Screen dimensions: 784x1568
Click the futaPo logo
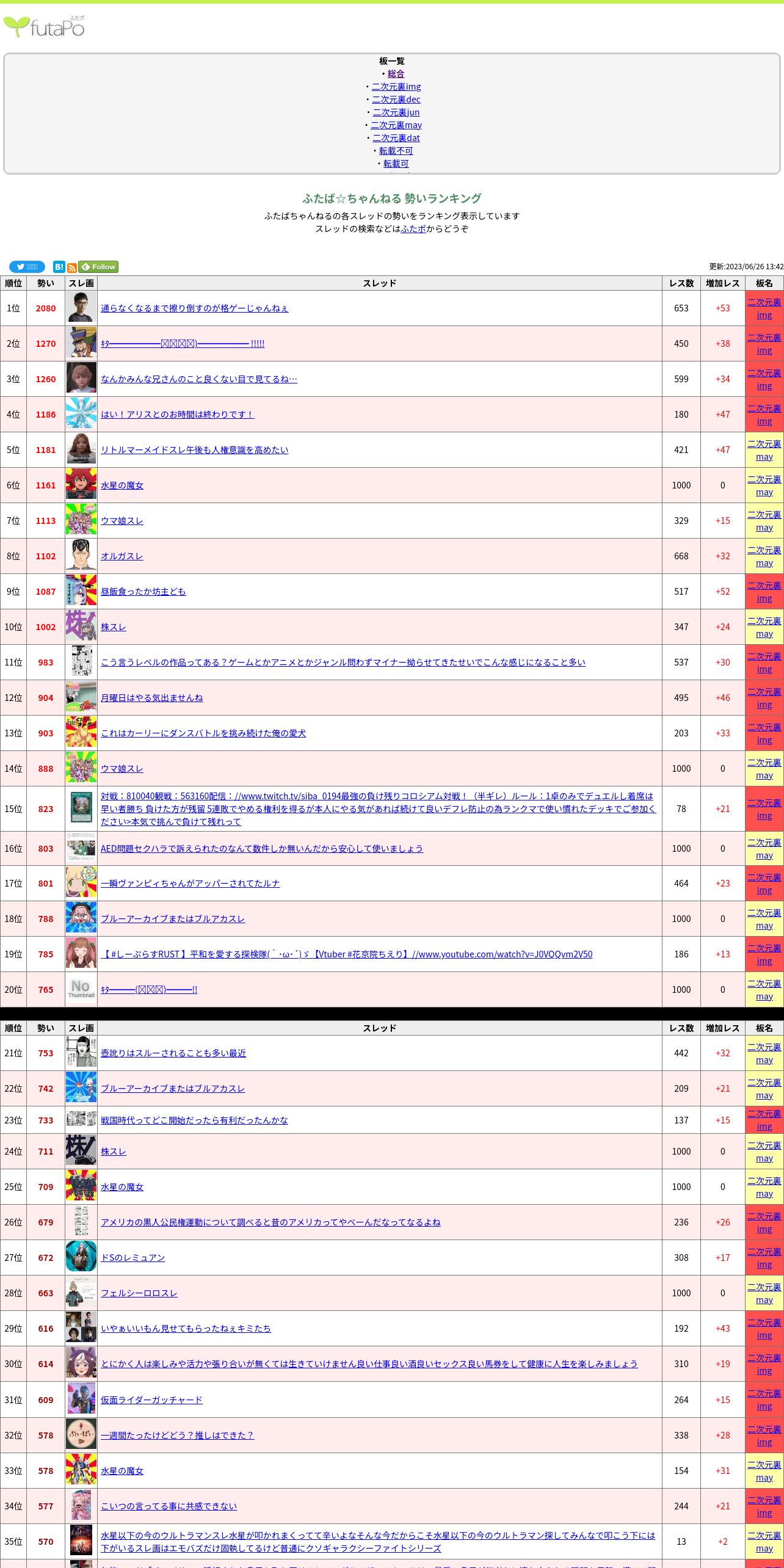[44, 27]
